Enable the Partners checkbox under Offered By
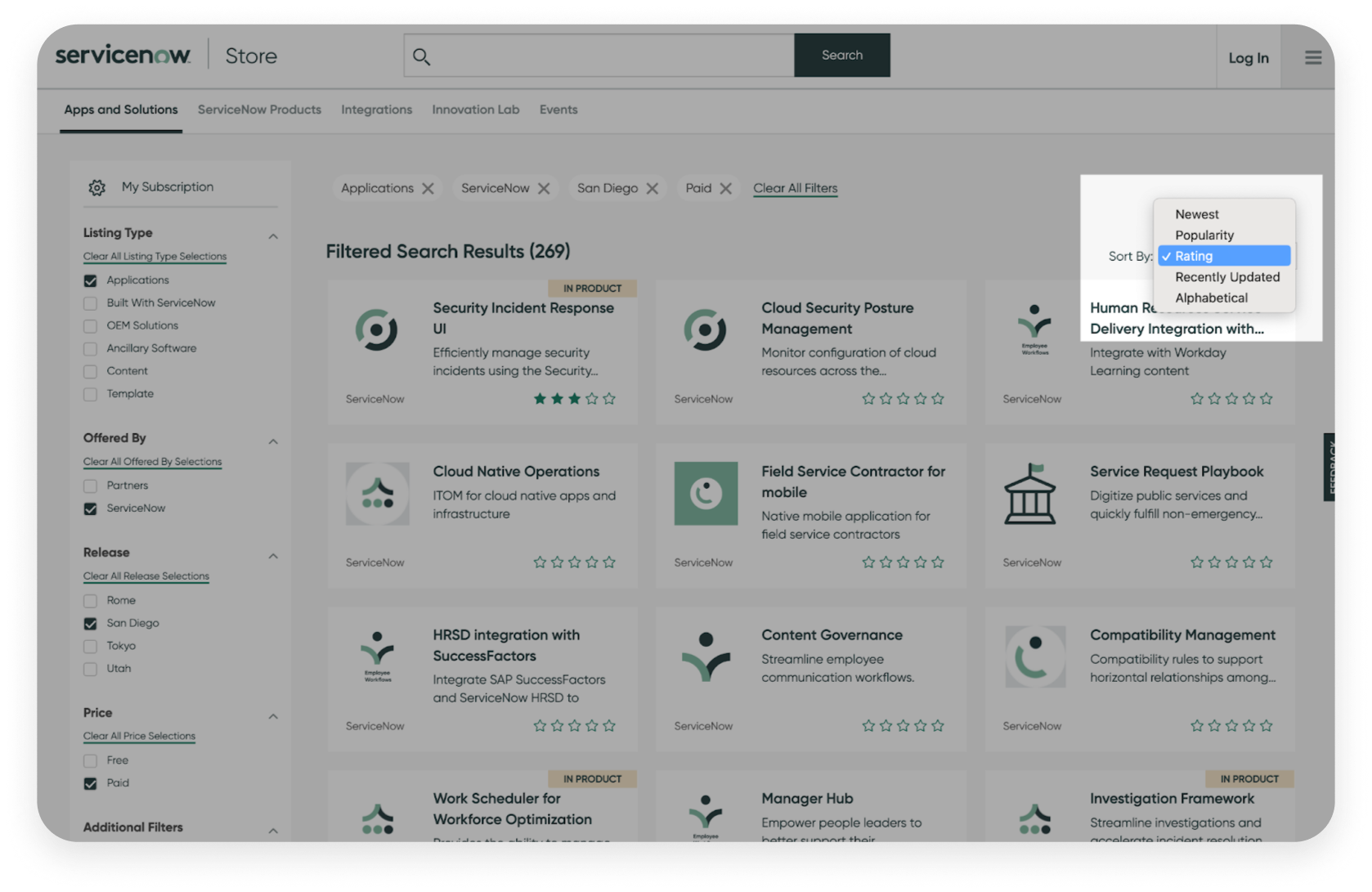Screen dimensions: 1372x892 90,485
